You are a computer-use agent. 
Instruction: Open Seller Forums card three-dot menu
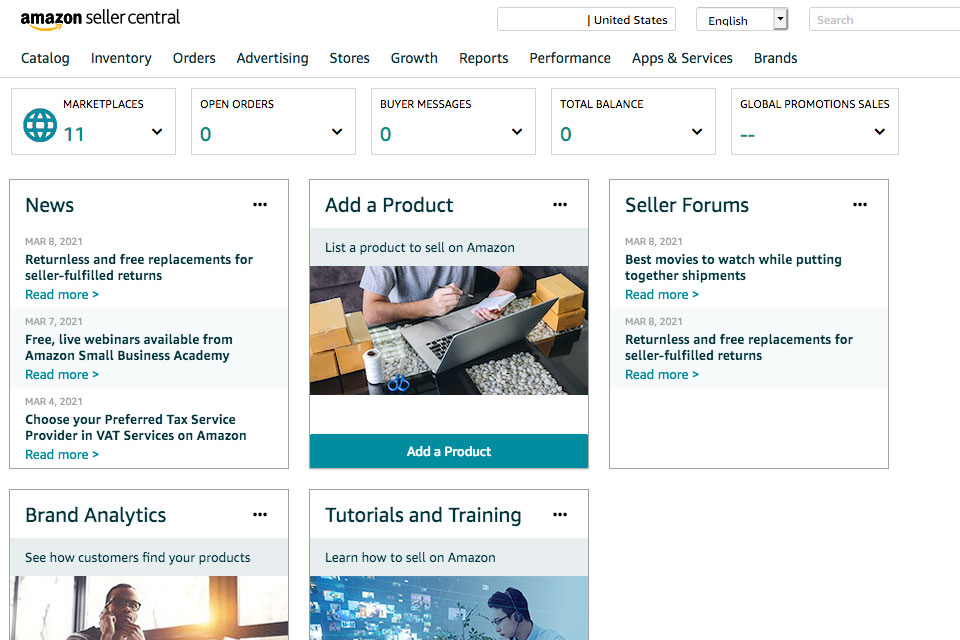click(x=860, y=205)
